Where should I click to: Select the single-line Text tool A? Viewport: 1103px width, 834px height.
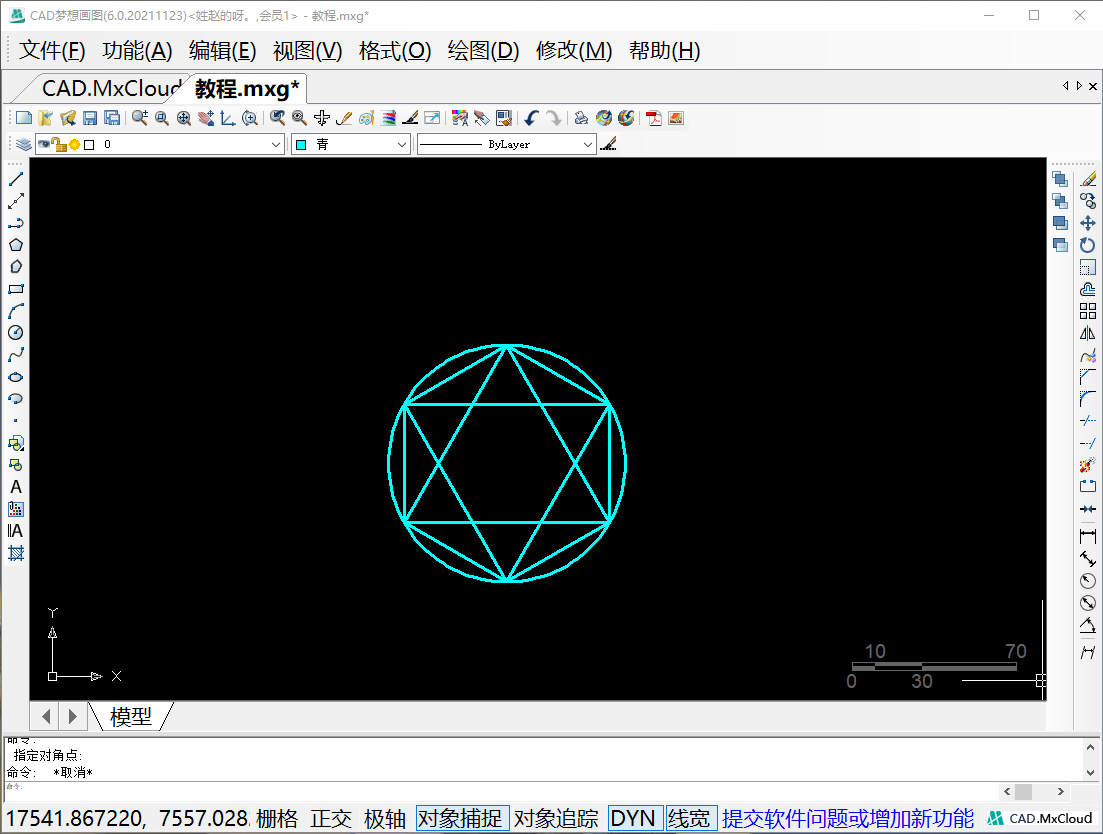15,487
